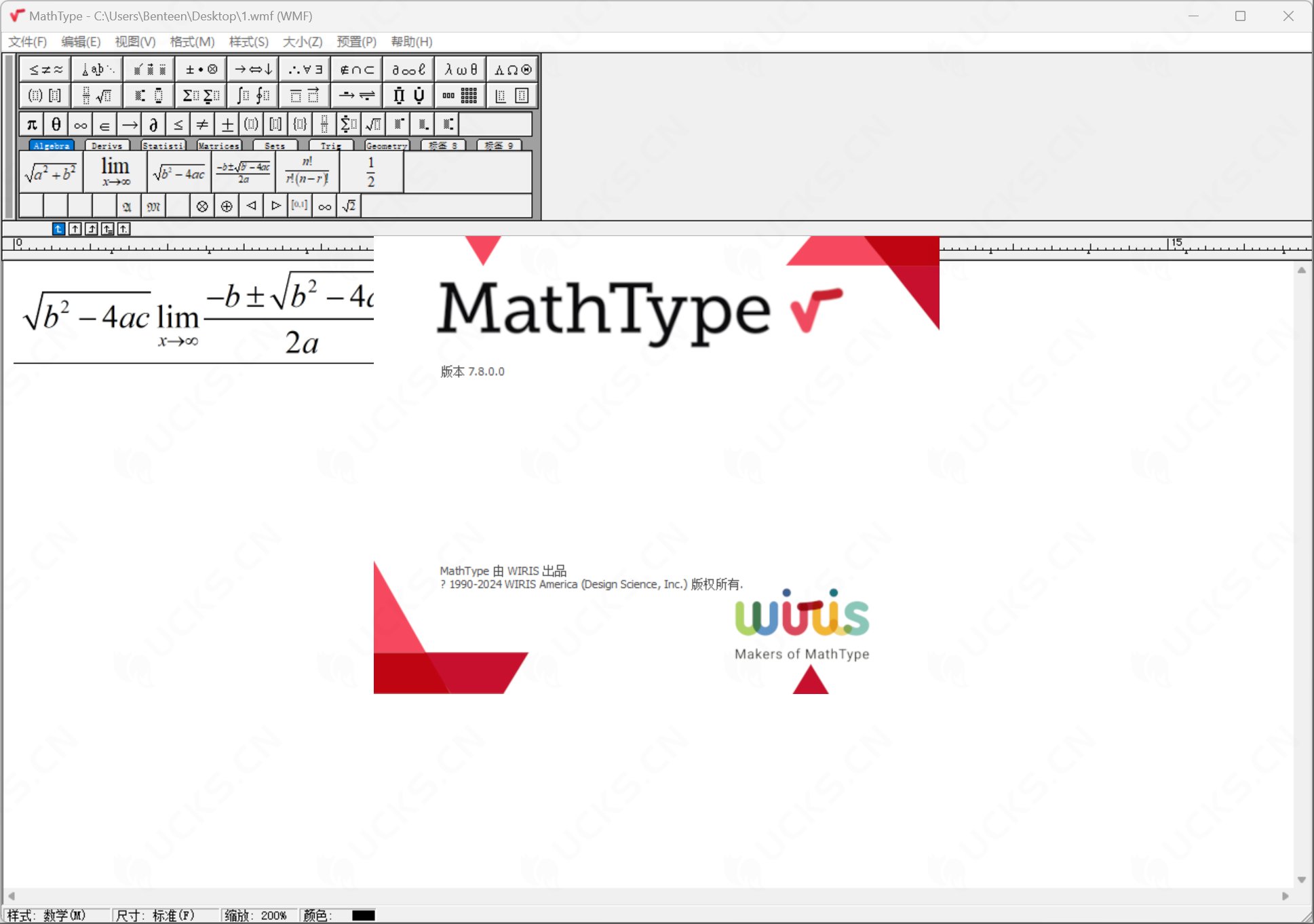Insert the theta symbol from small bar

point(56,125)
